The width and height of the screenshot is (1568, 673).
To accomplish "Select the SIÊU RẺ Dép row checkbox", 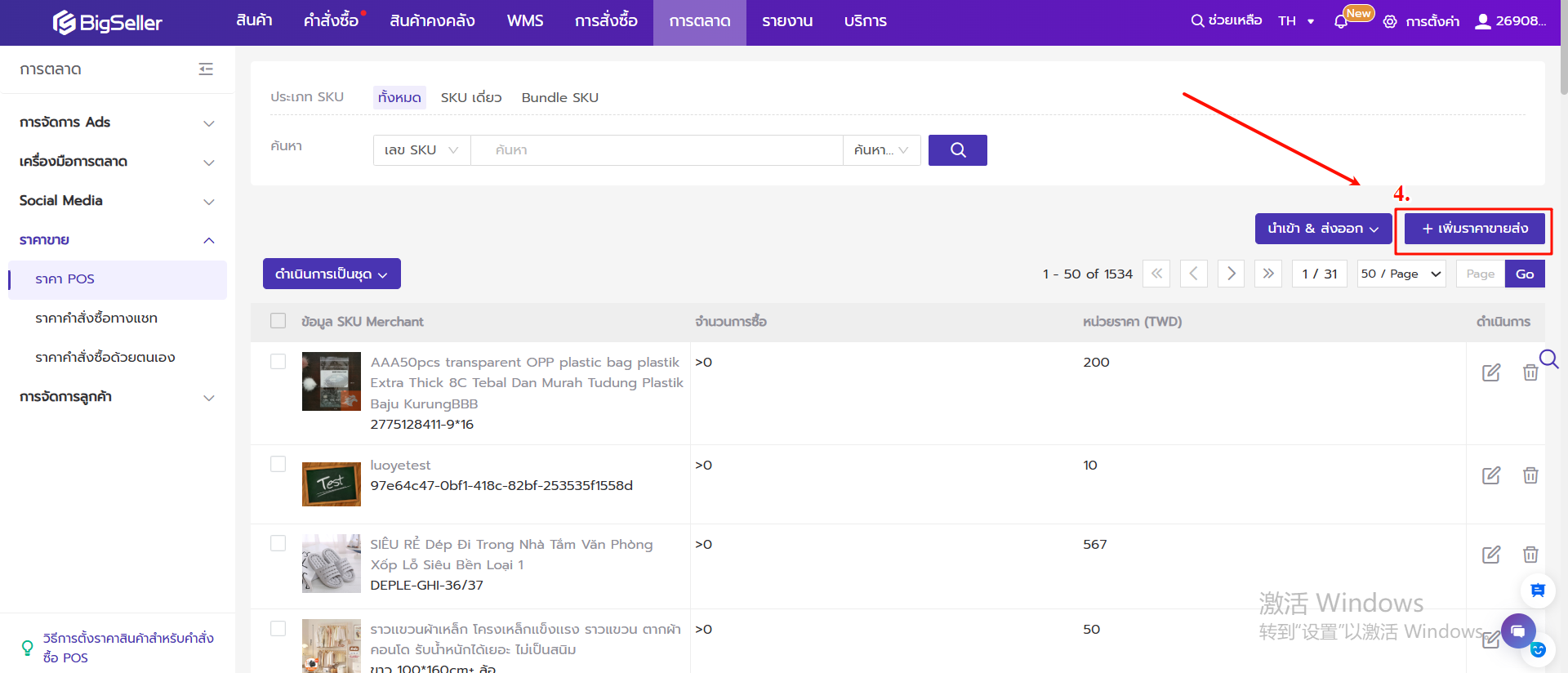I will (x=278, y=543).
